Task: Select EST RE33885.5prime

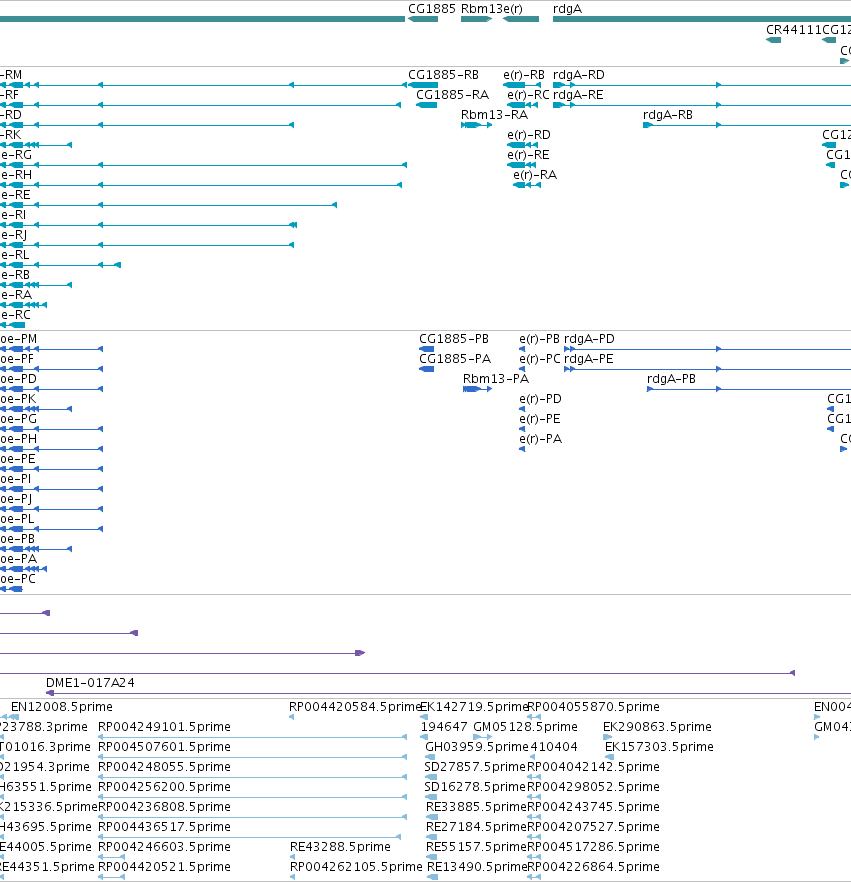Action: pos(476,807)
